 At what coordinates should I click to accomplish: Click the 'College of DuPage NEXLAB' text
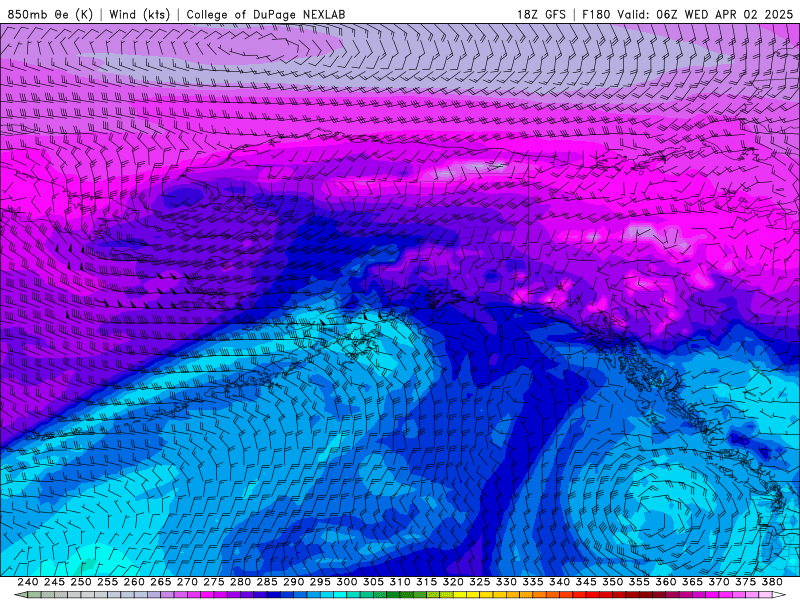click(266, 14)
